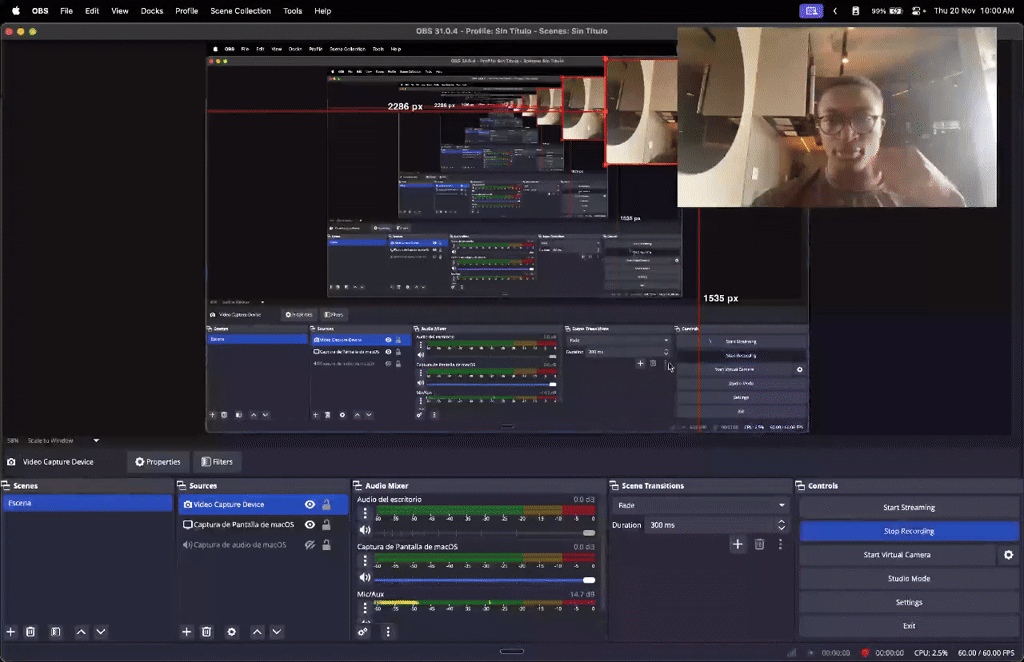Open the Profile menu
Viewport: 1024px width, 662px height.
(187, 11)
